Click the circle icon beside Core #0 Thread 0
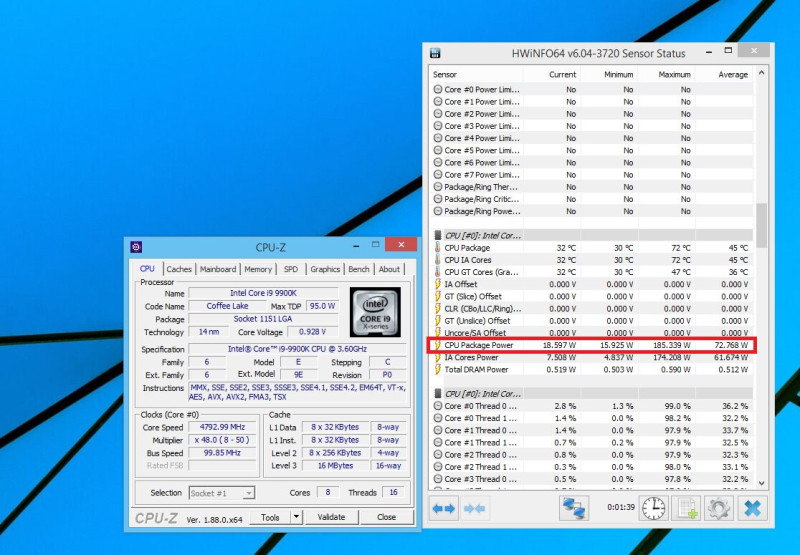Viewport: 800px width, 555px height. tap(438, 406)
